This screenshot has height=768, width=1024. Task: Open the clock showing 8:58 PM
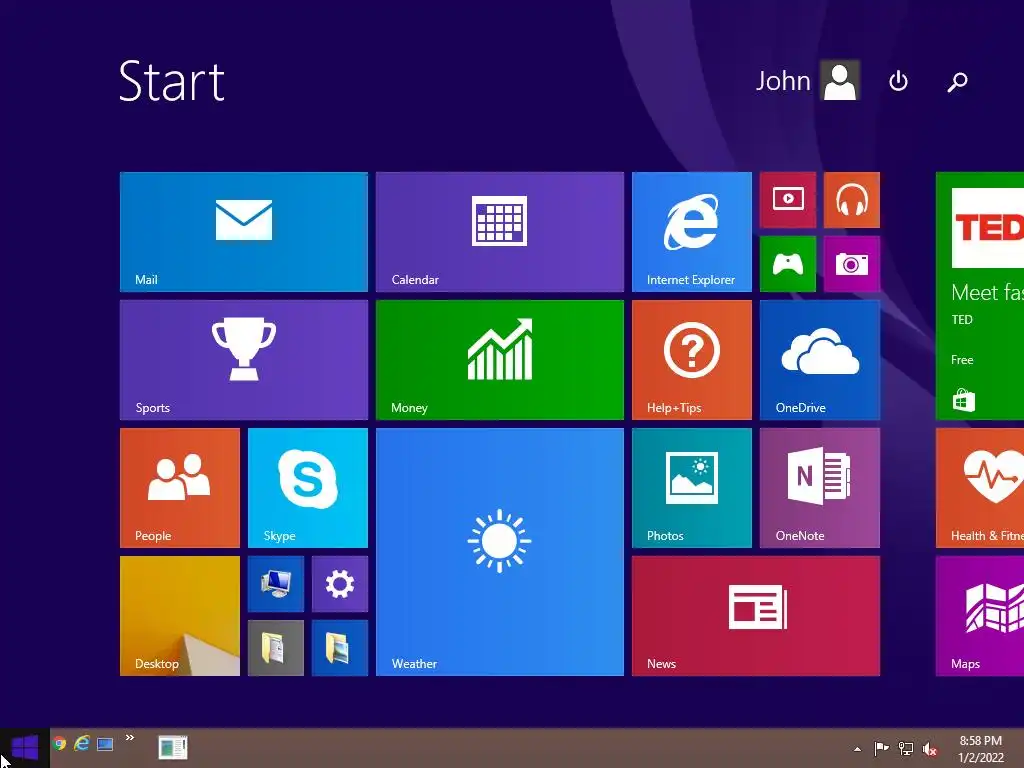[x=980, y=749]
